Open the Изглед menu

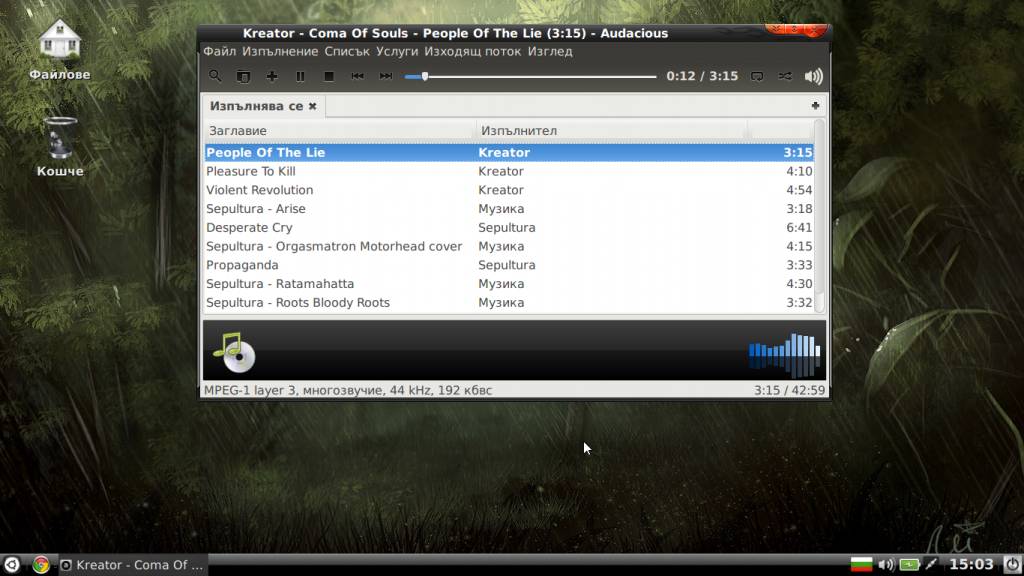(x=550, y=52)
